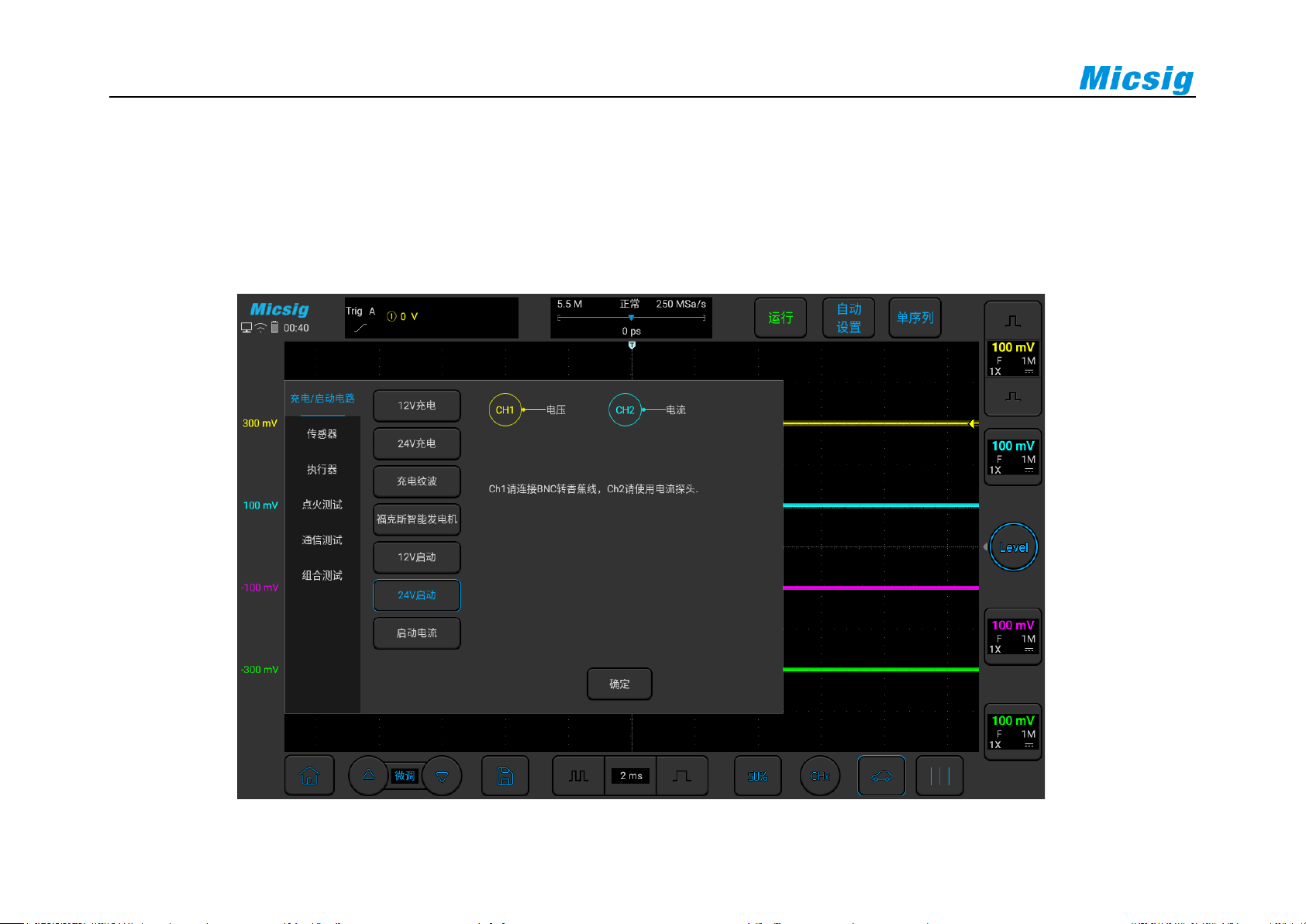Tap the round Level trigger knob
This screenshot has height=924, width=1306.
[1013, 547]
